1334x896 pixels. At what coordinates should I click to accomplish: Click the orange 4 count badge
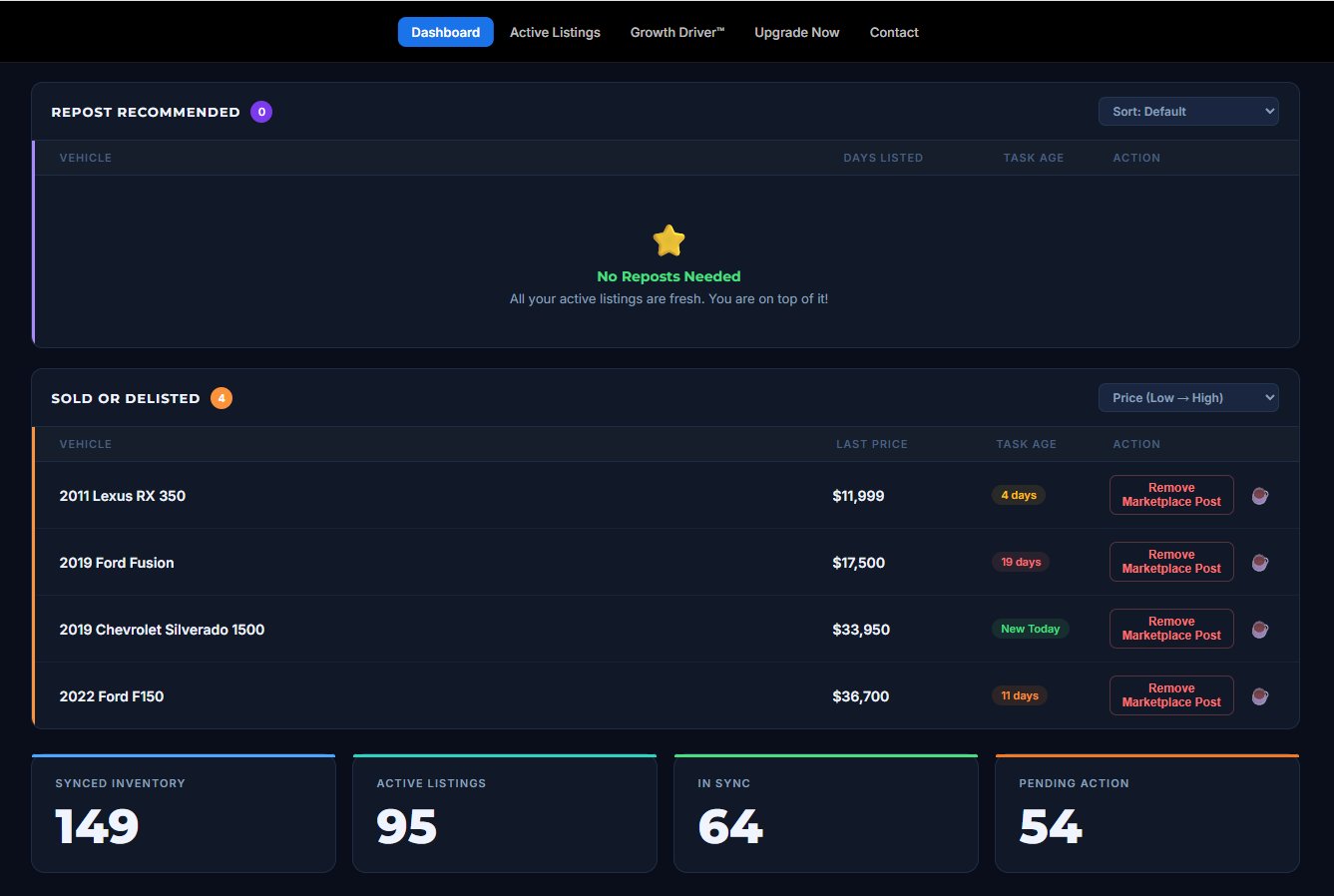(222, 398)
